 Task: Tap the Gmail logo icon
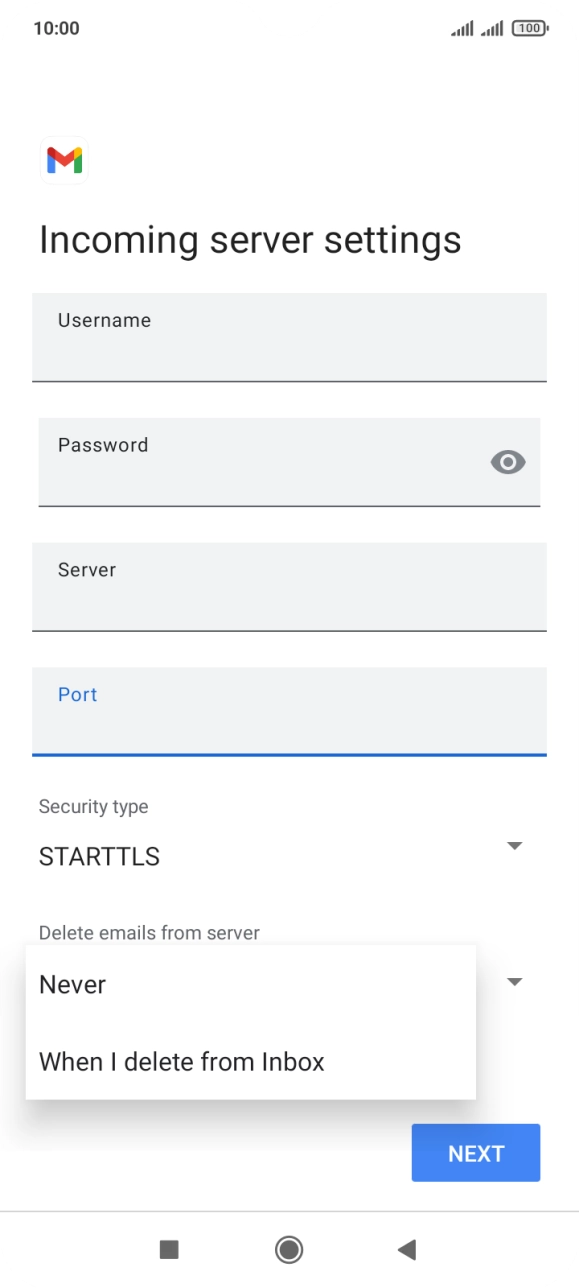[63, 159]
